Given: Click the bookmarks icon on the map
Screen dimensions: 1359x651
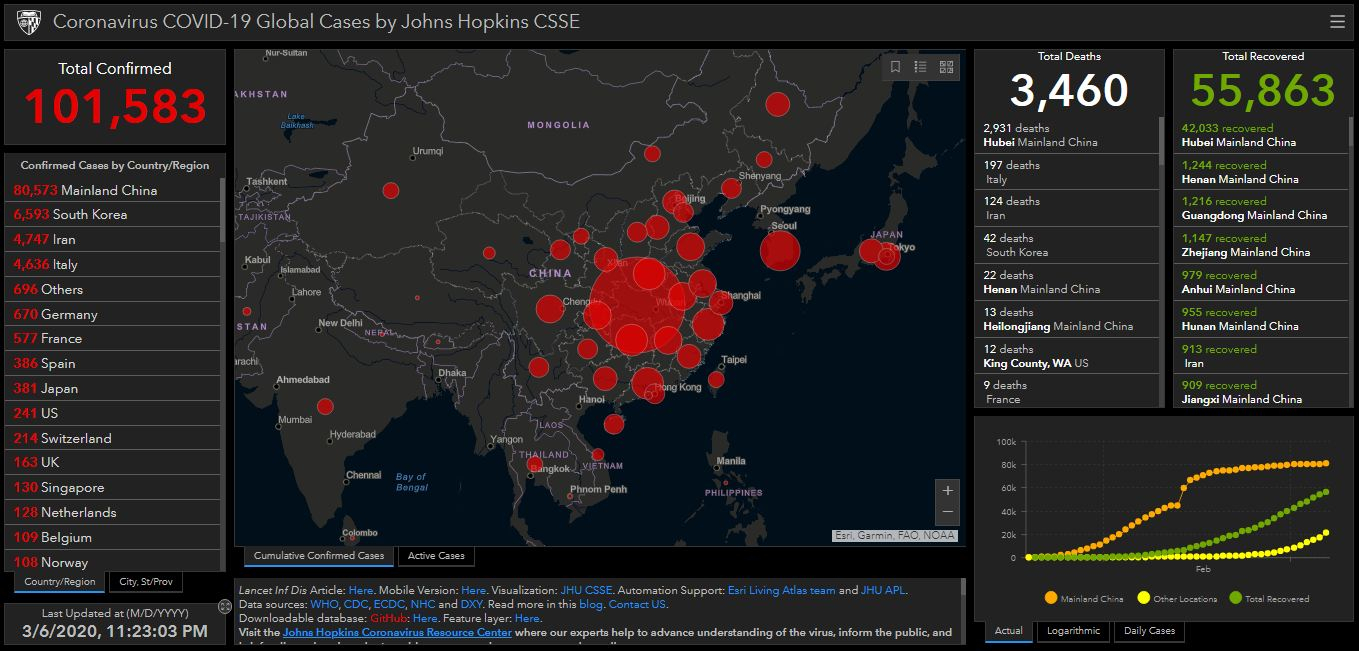Looking at the screenshot, I should tap(895, 67).
